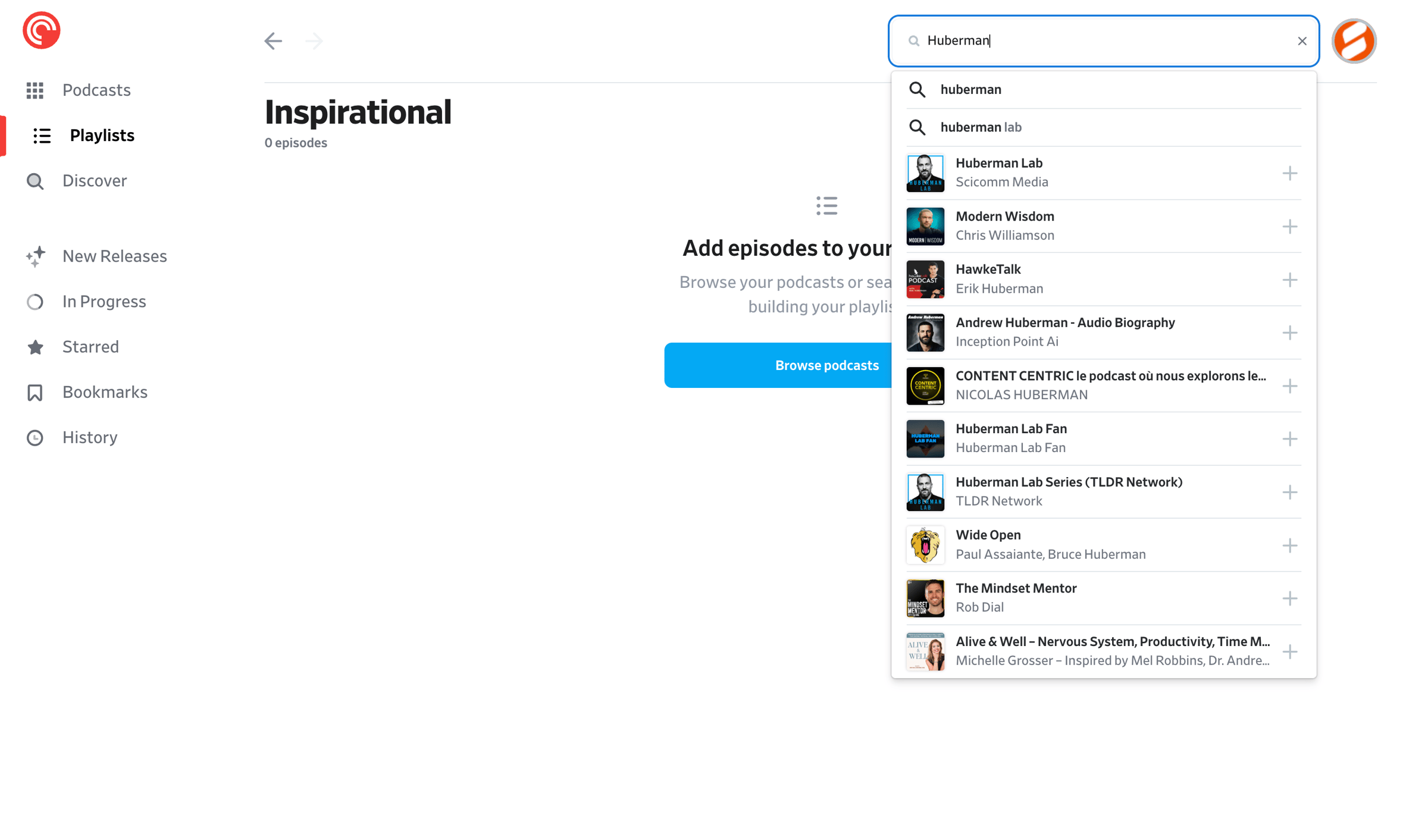
Task: Open the Huberman Lab podcast title
Action: (x=999, y=163)
